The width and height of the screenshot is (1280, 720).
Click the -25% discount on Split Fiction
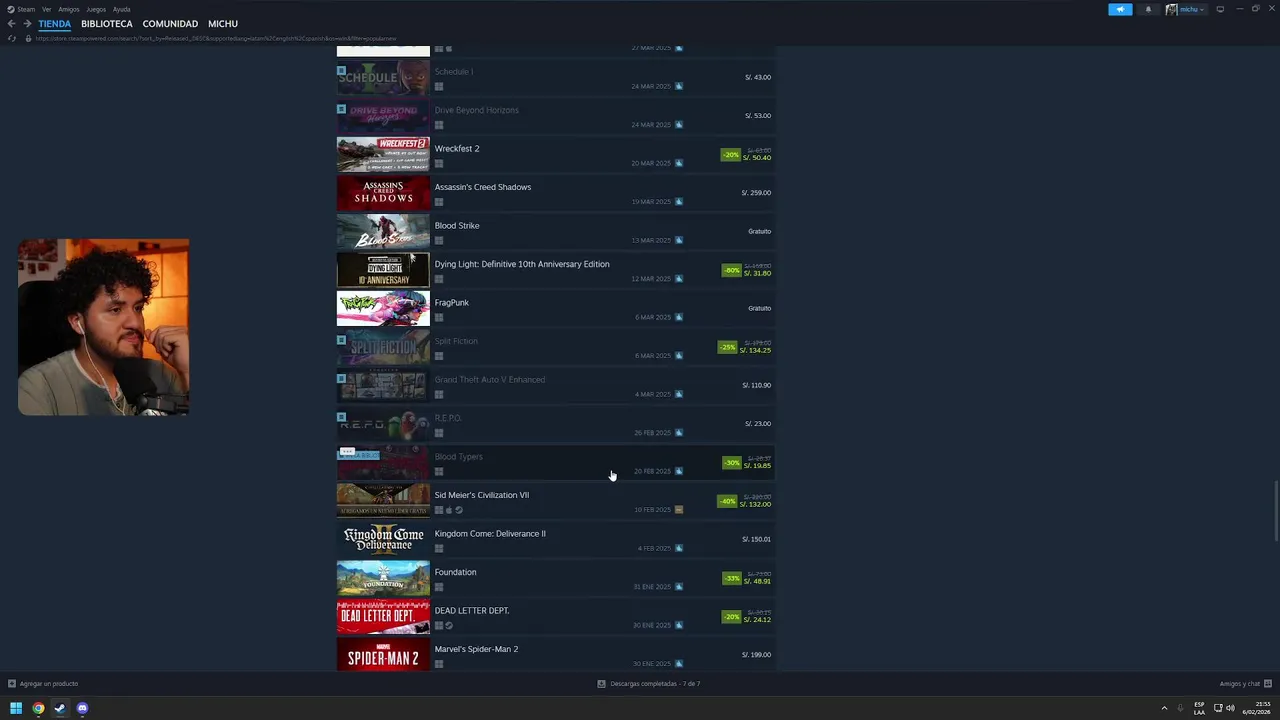click(728, 347)
